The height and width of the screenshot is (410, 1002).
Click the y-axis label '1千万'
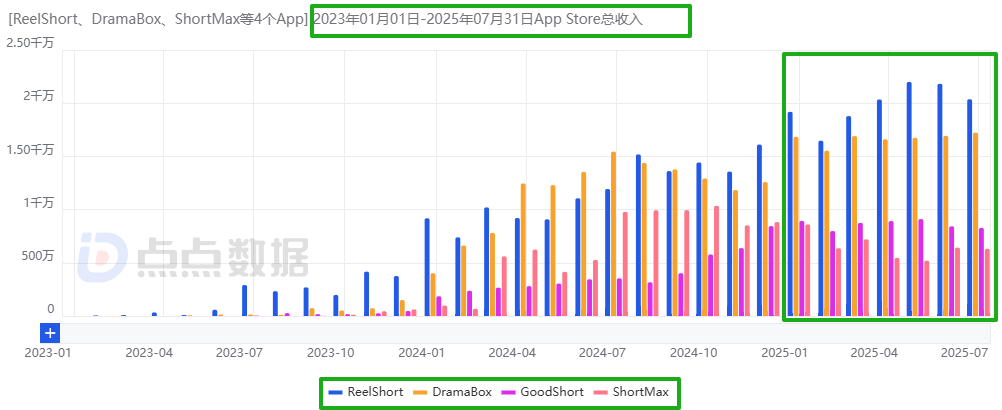point(40,203)
